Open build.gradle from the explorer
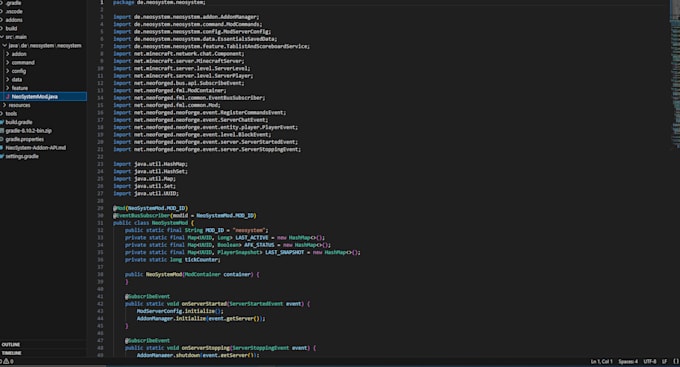 19,122
